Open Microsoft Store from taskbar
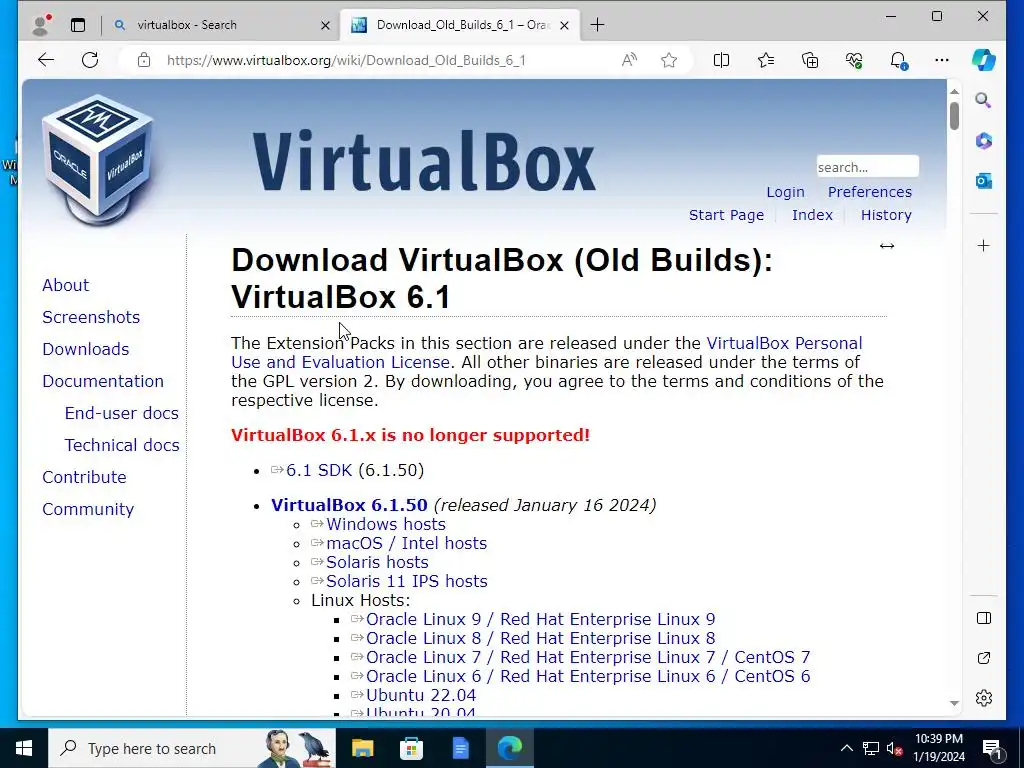The width and height of the screenshot is (1024, 768). [411, 748]
